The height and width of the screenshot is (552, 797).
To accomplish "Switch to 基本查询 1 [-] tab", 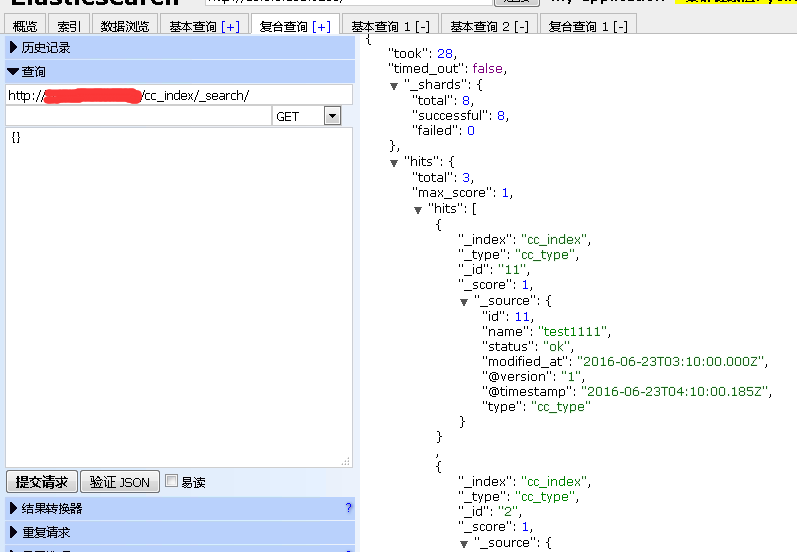I will point(390,25).
